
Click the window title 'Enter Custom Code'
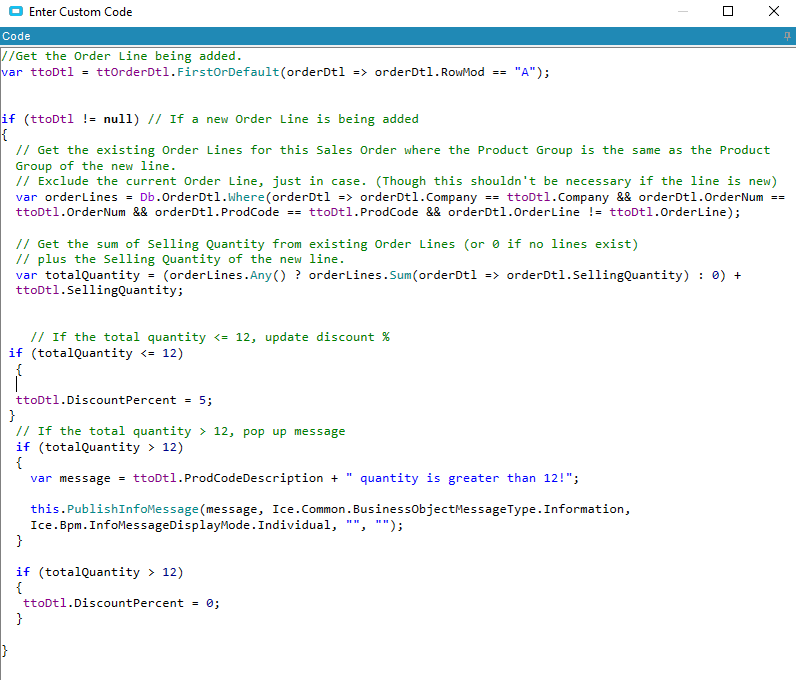click(x=81, y=12)
